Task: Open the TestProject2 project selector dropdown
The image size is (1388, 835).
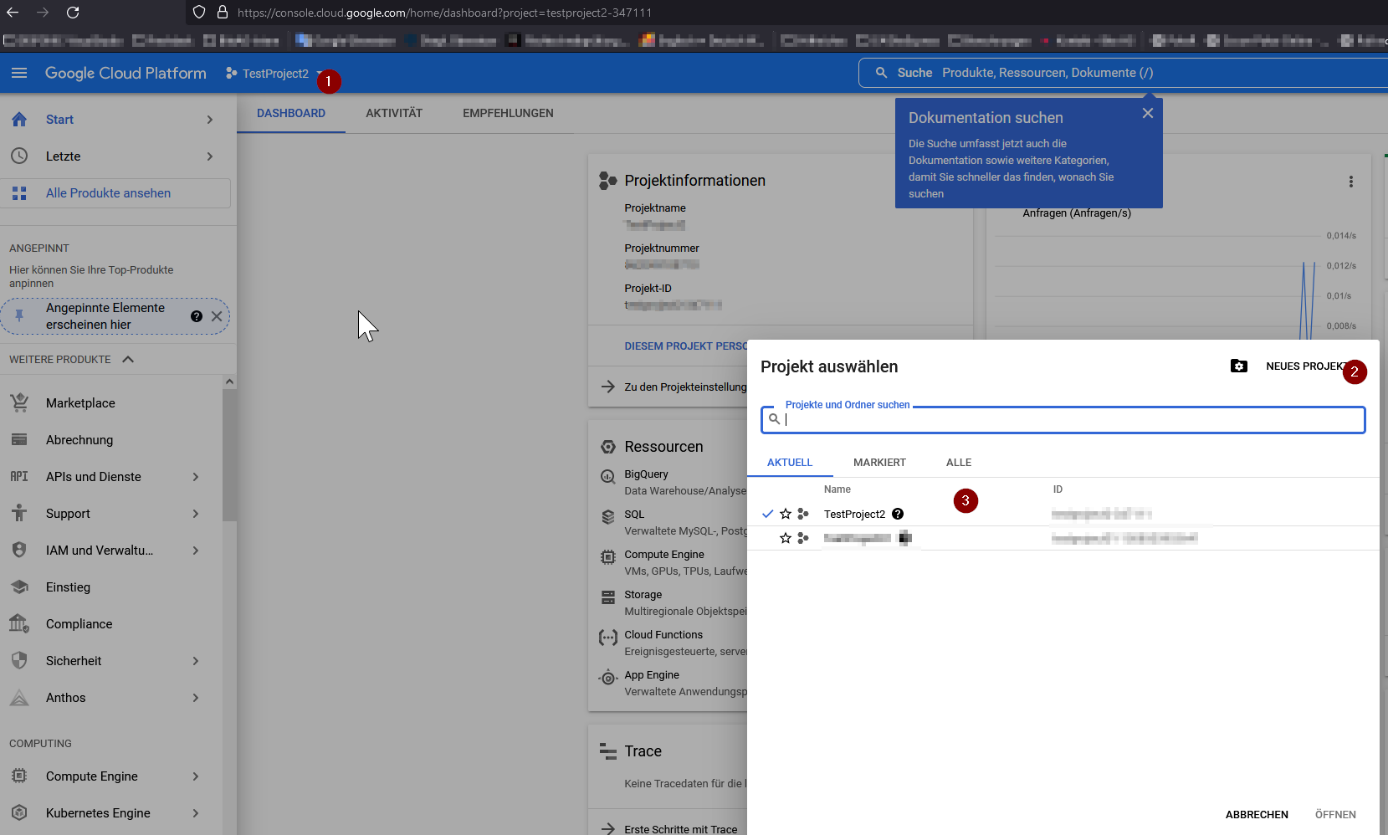Action: click(x=275, y=73)
